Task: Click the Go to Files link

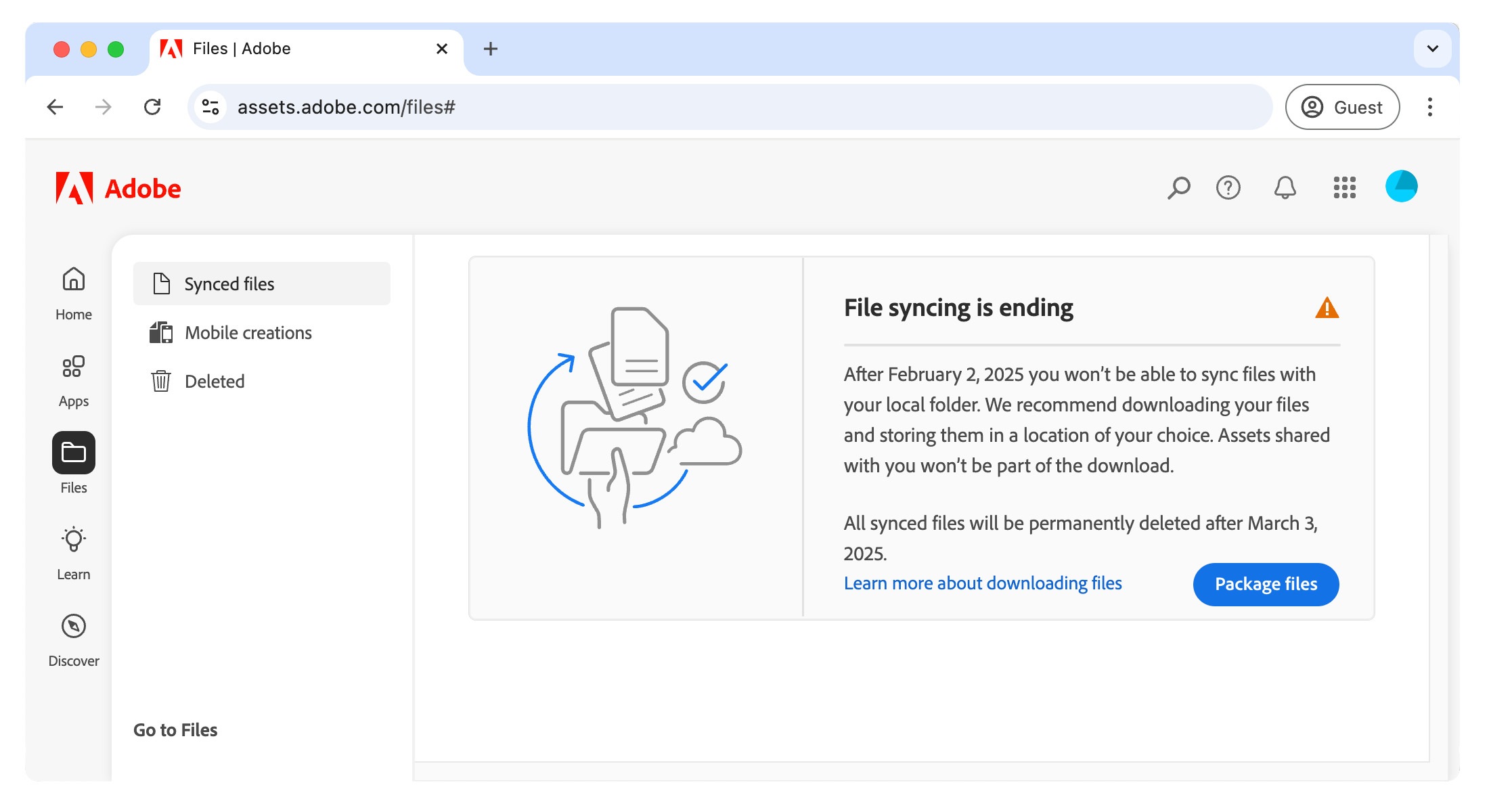Action: point(175,729)
